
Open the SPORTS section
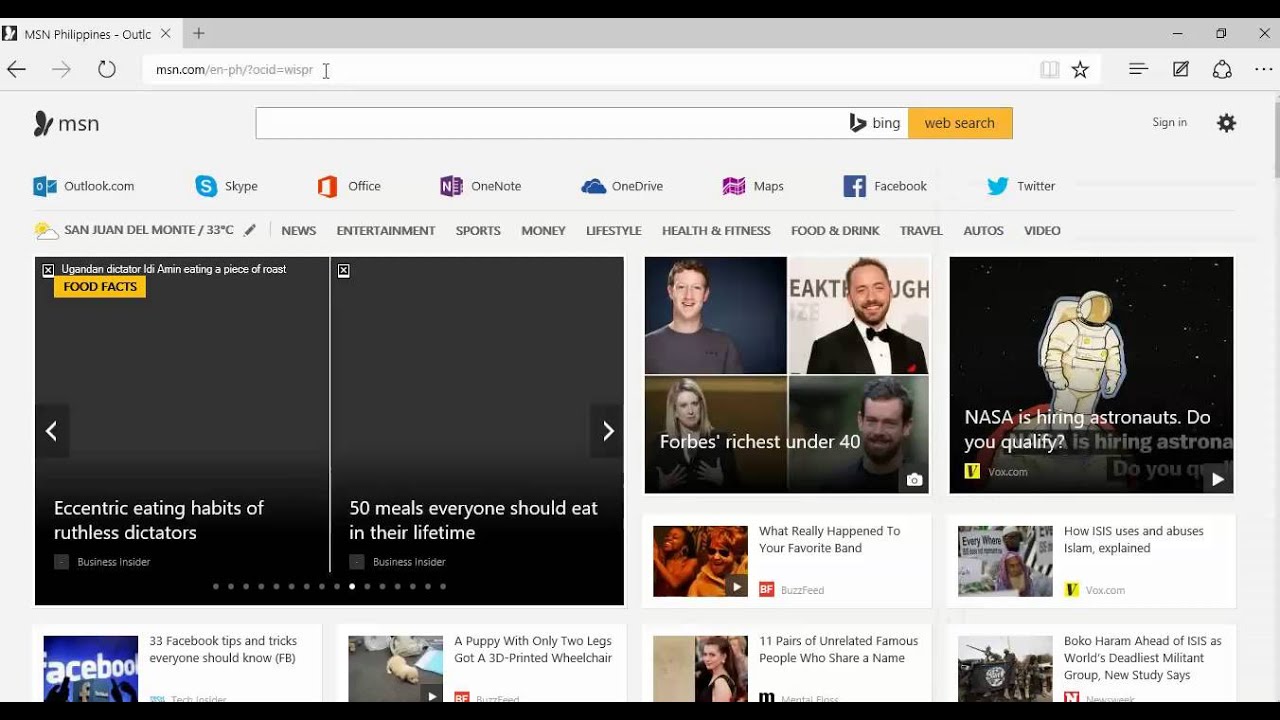(478, 230)
